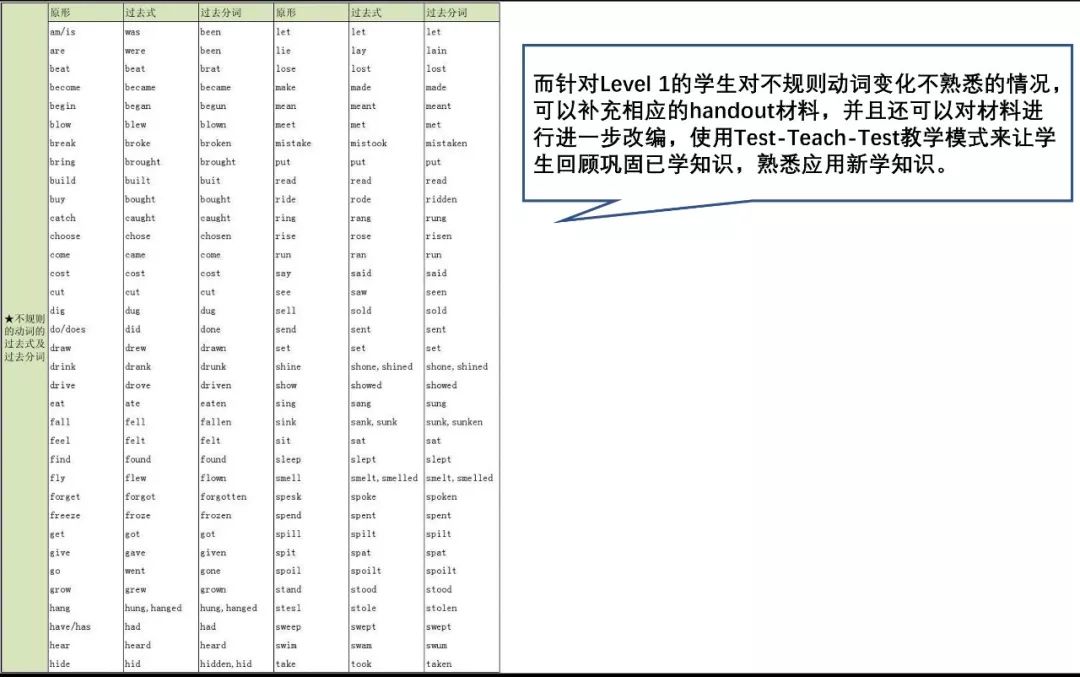Click the "buy" cell
The width and height of the screenshot is (1080, 677).
click(57, 199)
